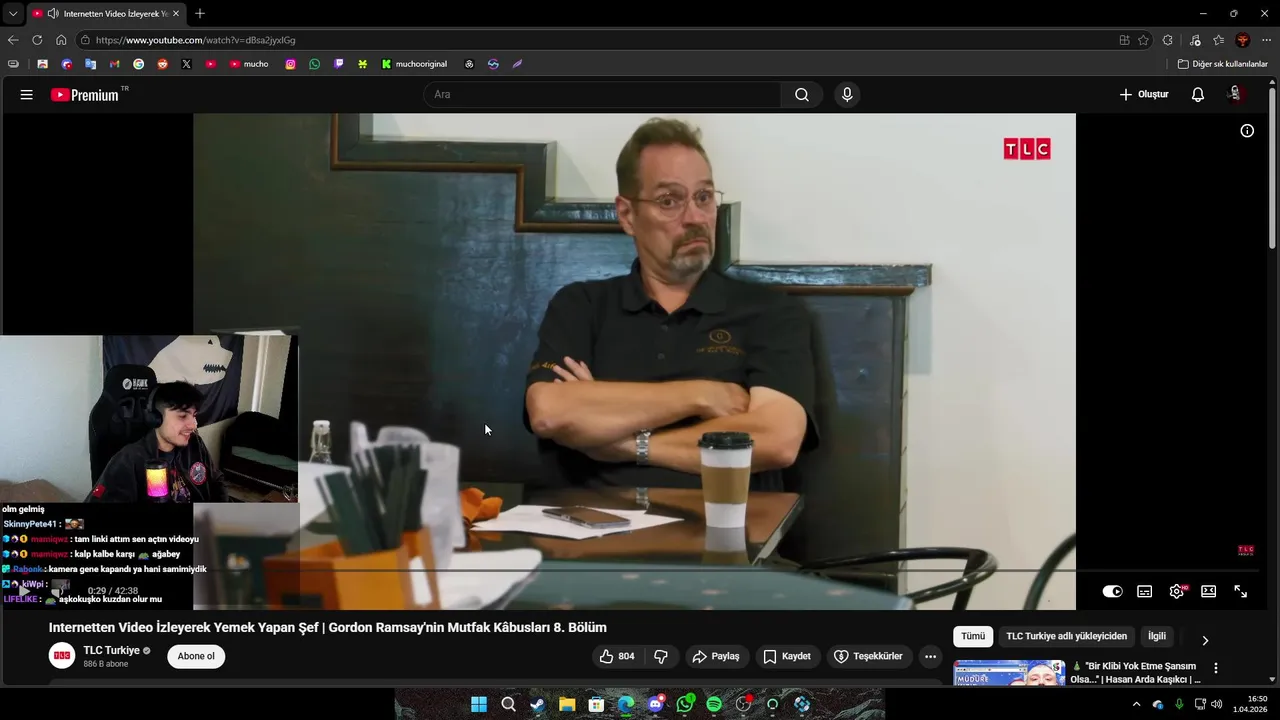This screenshot has height=720, width=1280.
Task: Open Discord from the taskbar
Action: pyautogui.click(x=655, y=704)
